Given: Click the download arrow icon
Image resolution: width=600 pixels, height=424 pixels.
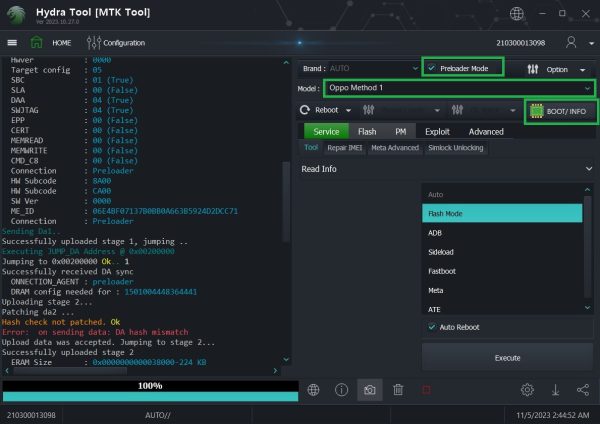Looking at the screenshot, I should tap(555, 390).
